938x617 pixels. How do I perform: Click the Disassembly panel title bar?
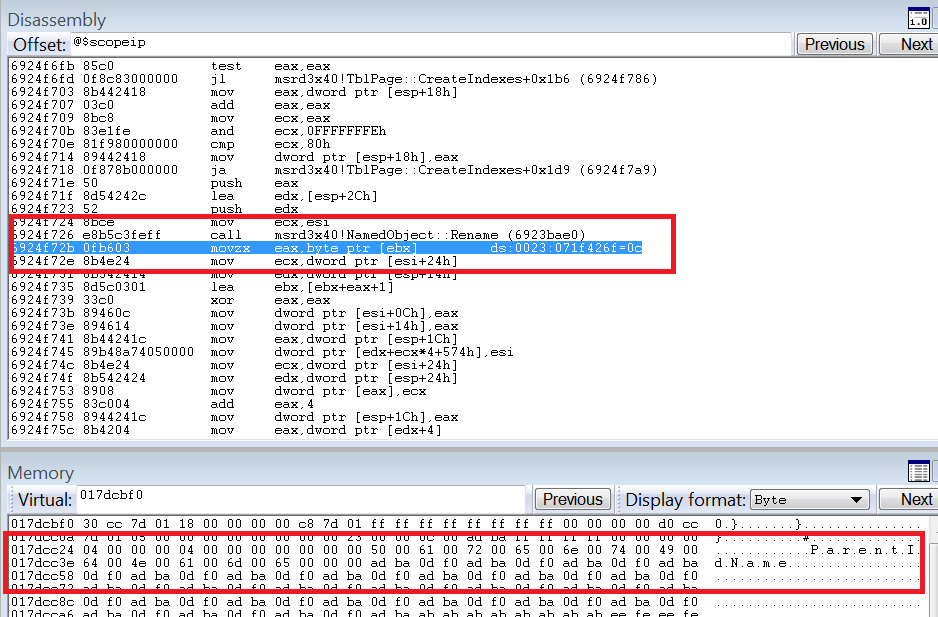click(x=57, y=19)
